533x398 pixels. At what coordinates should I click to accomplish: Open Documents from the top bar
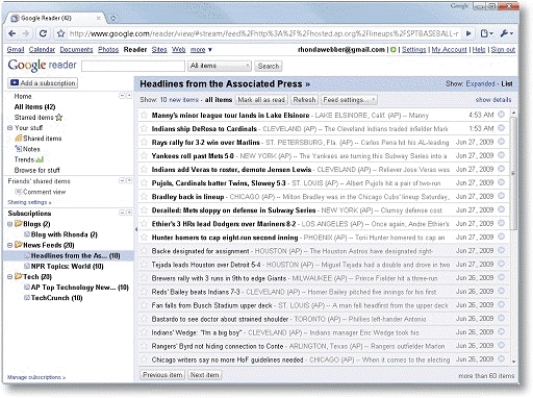click(76, 50)
